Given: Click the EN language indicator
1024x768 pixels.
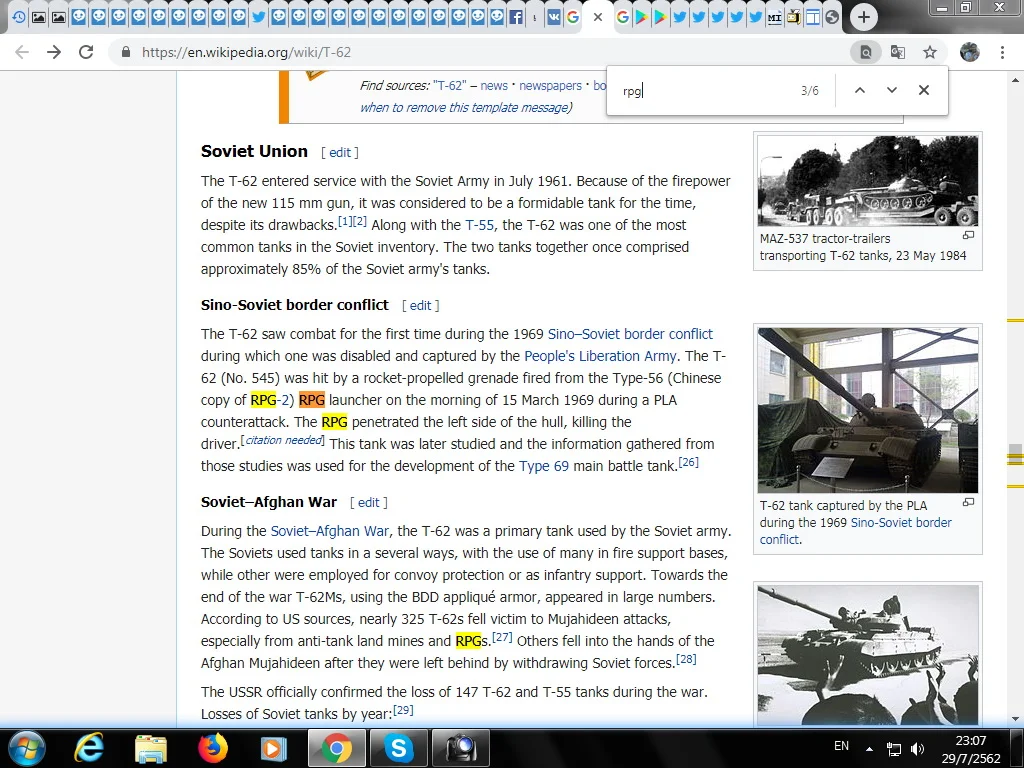Looking at the screenshot, I should [x=841, y=746].
